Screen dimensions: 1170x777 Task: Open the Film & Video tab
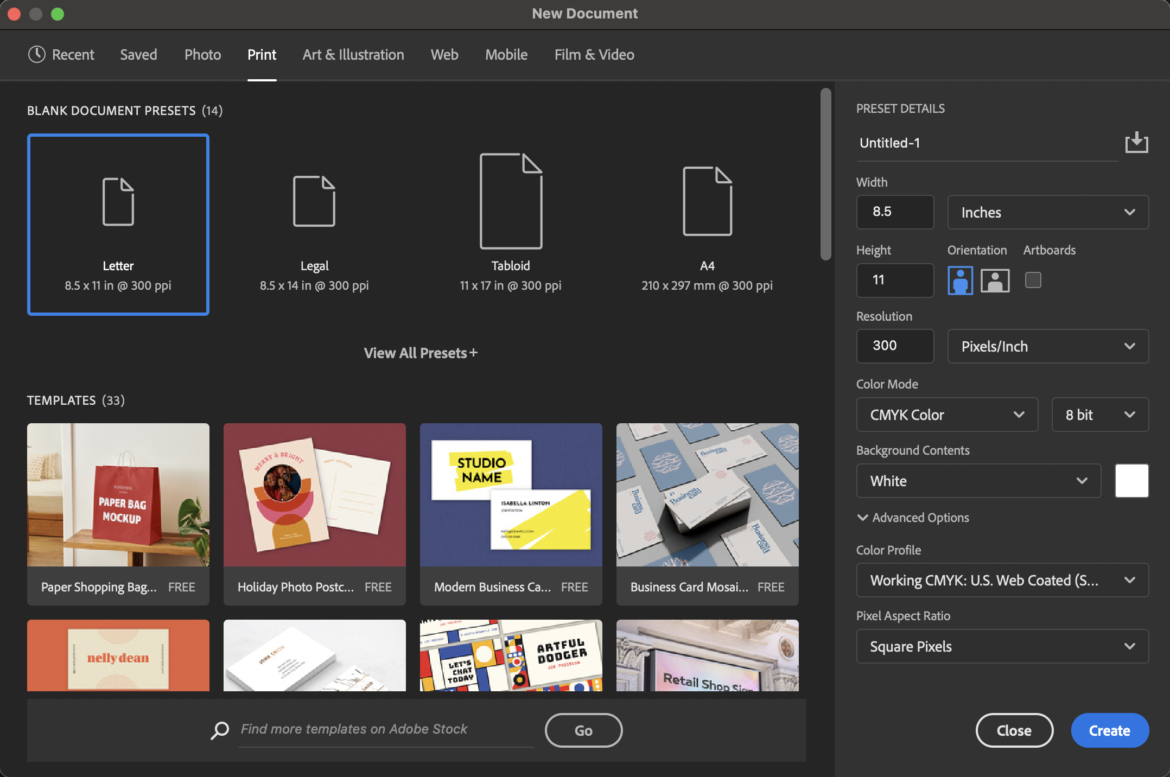(594, 55)
